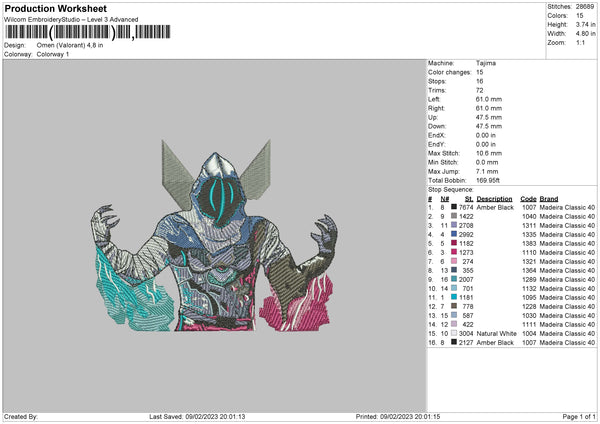This screenshot has height=424, width=600.
Task: Click the St. column header
Action: click(x=469, y=198)
